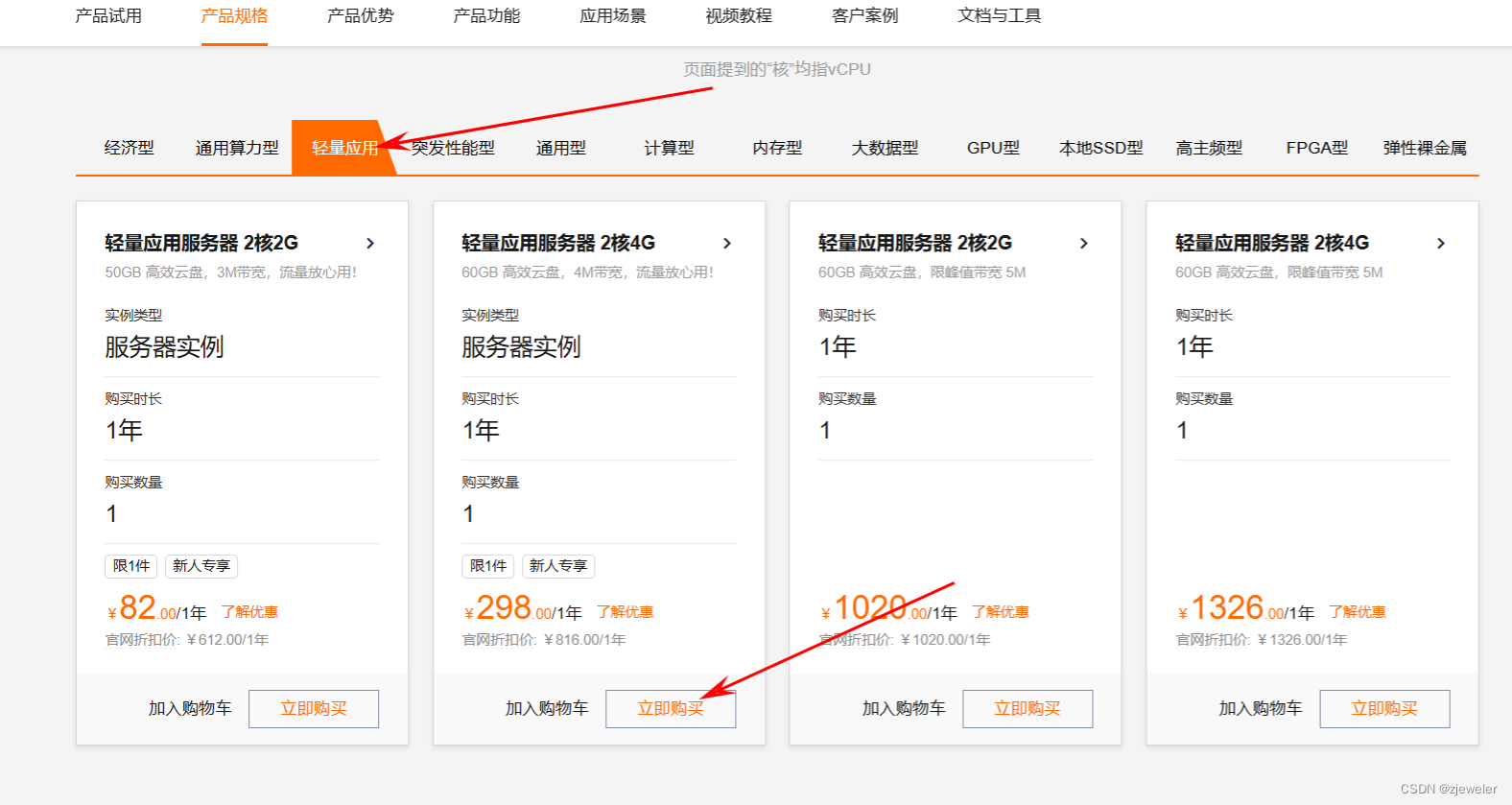
Task: Click 加入购物车 for the ¥1326 server
Action: pos(1261,709)
